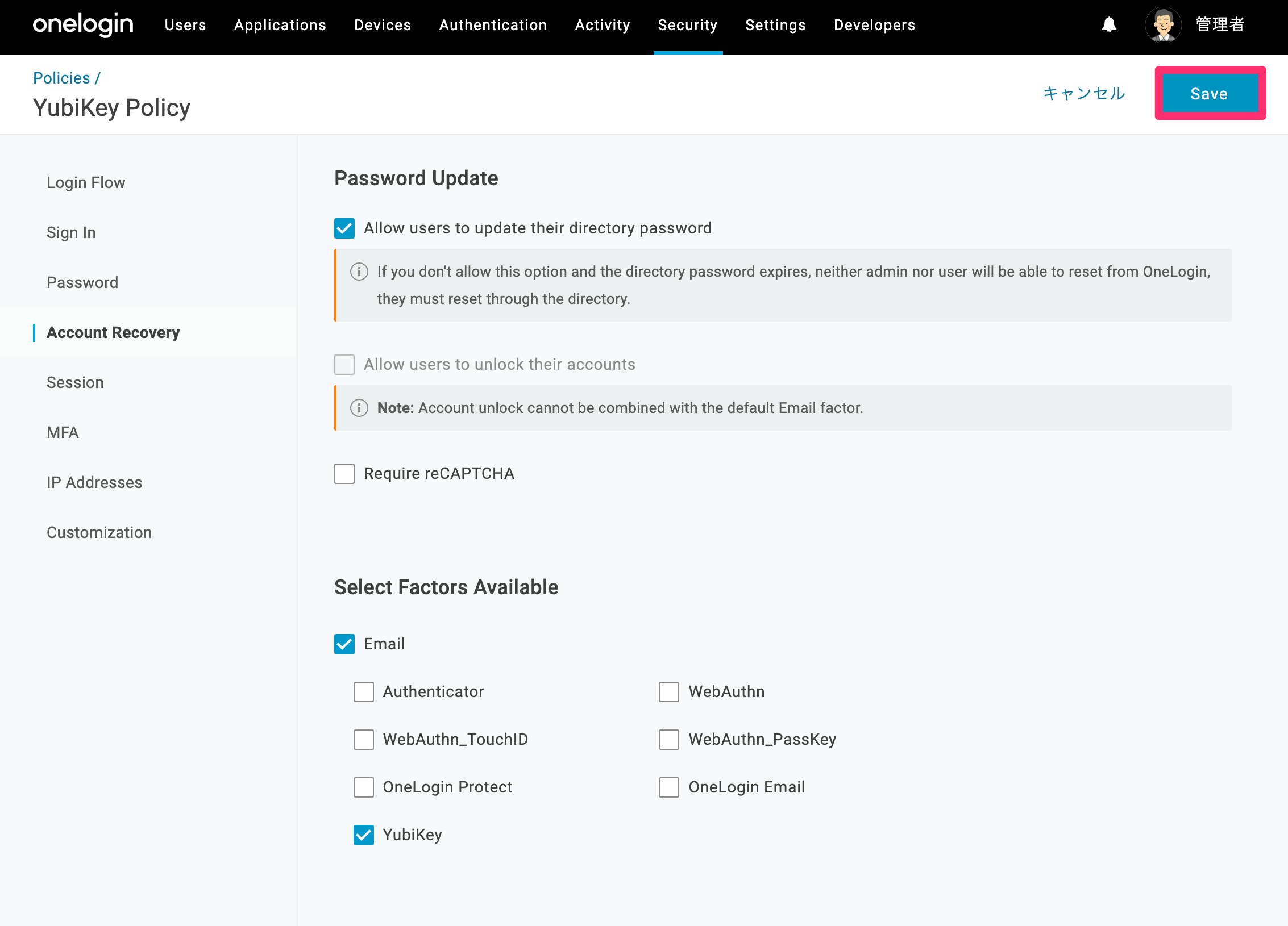The height and width of the screenshot is (926, 1288).
Task: Uncheck the Email factor checkbox
Action: [x=344, y=644]
